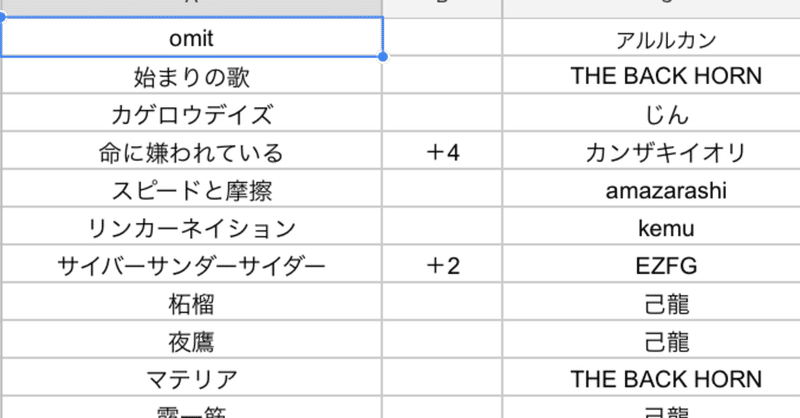Select the +4 key value cell

[442, 152]
